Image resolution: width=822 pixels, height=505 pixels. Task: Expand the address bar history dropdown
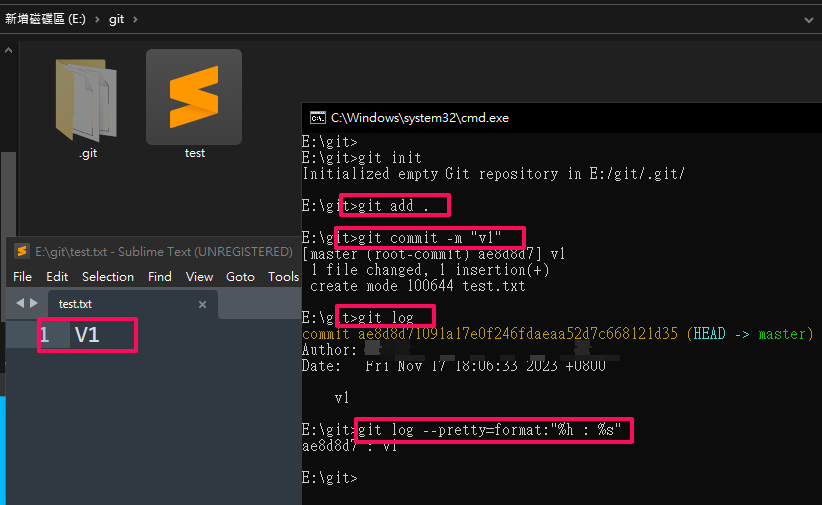point(809,20)
